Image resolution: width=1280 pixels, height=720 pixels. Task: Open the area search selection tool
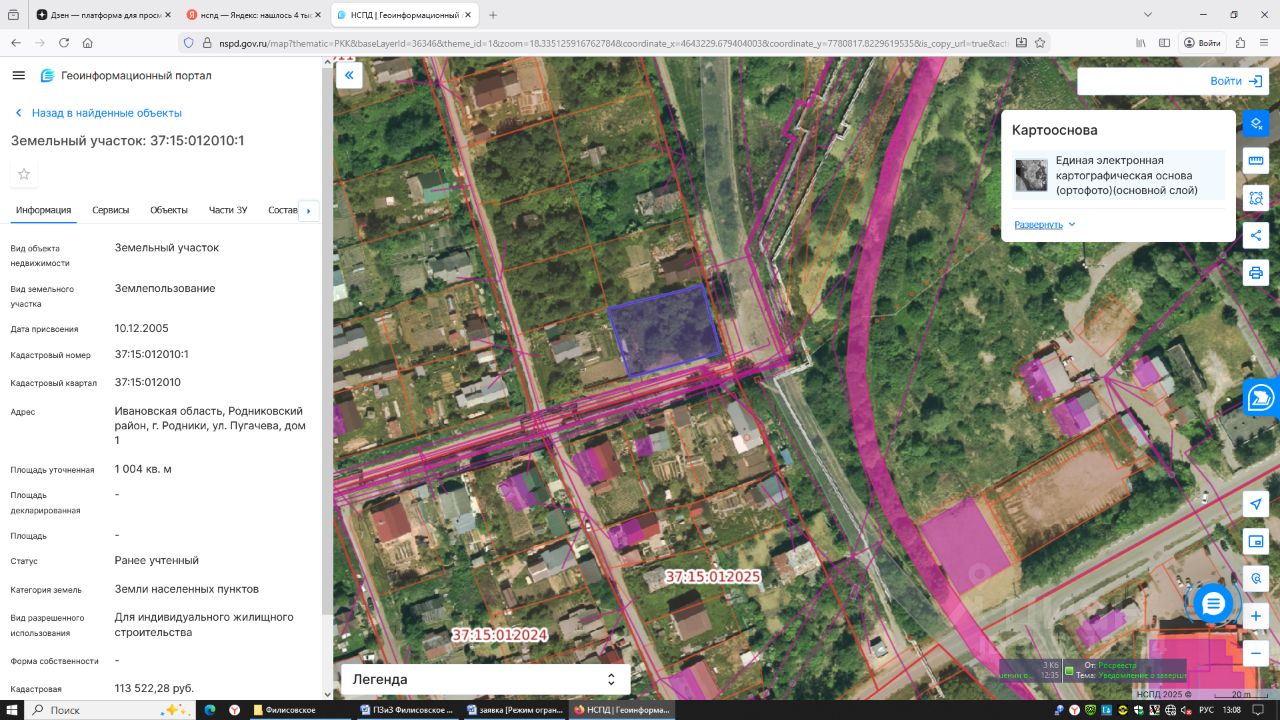pos(1256,197)
